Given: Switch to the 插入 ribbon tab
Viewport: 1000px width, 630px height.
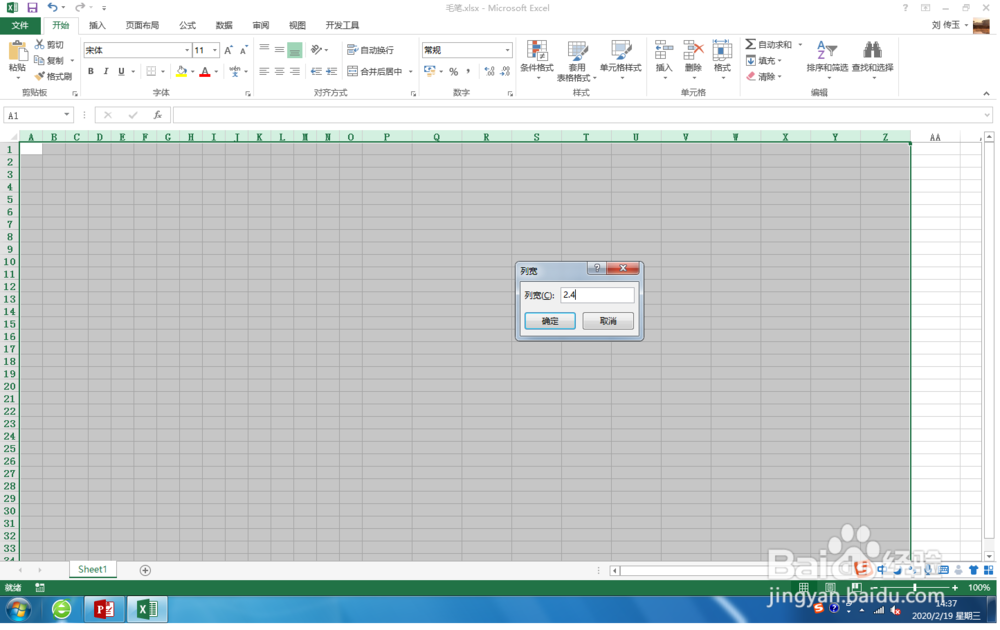Looking at the screenshot, I should 96,25.
